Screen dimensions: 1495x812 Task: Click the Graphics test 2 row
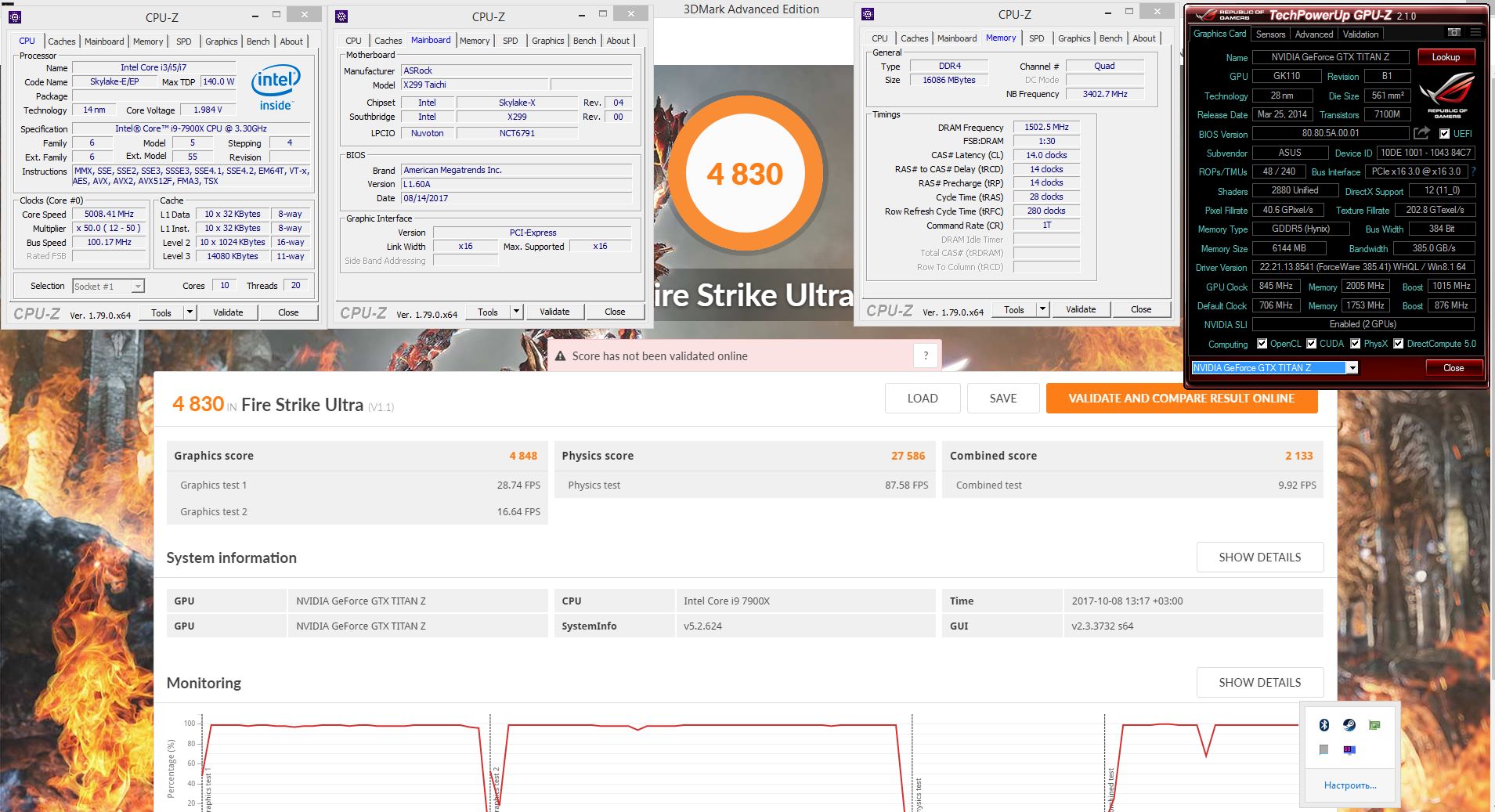click(x=357, y=511)
